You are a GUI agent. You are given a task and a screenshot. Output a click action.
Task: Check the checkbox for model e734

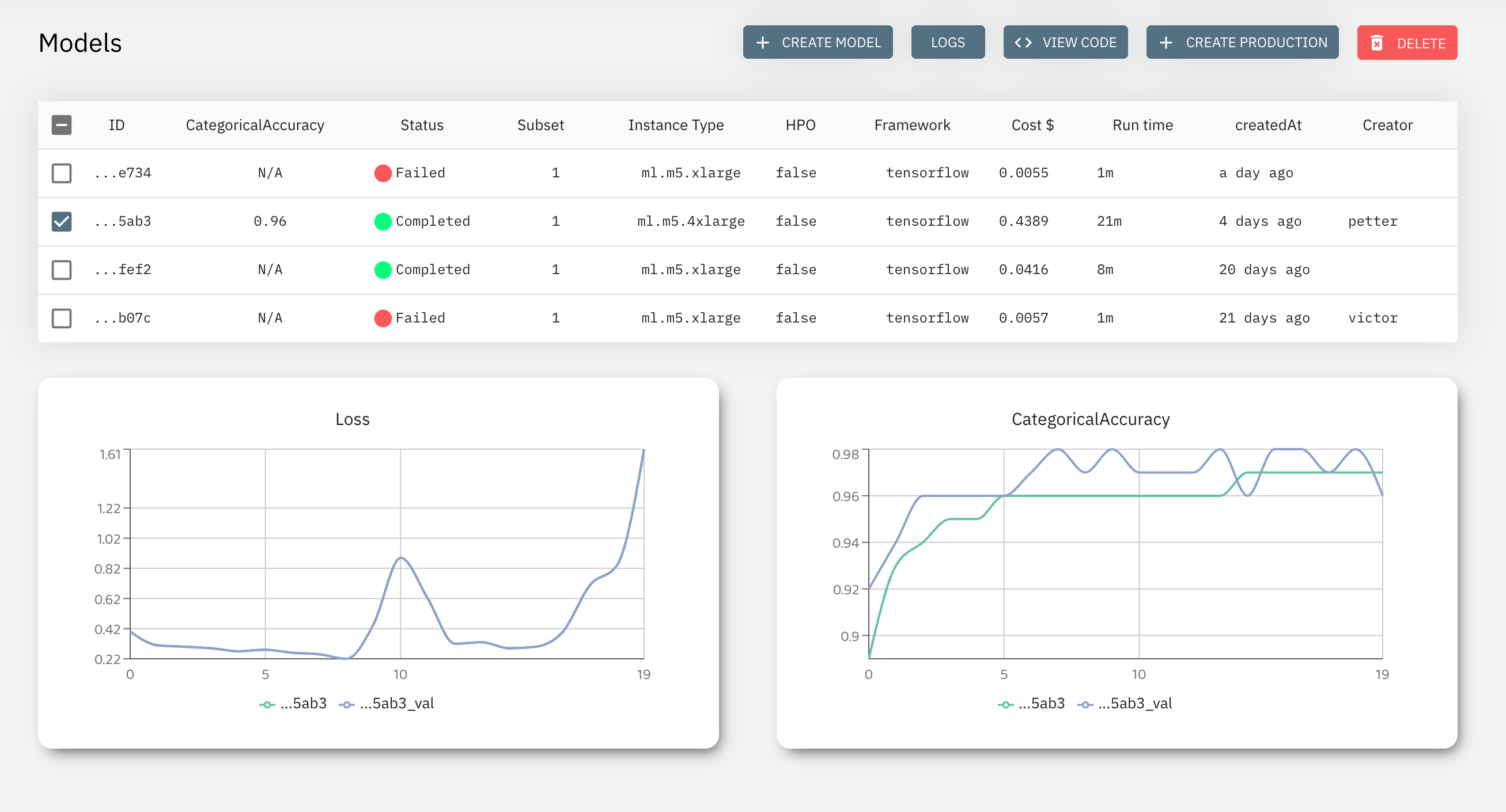(x=62, y=173)
